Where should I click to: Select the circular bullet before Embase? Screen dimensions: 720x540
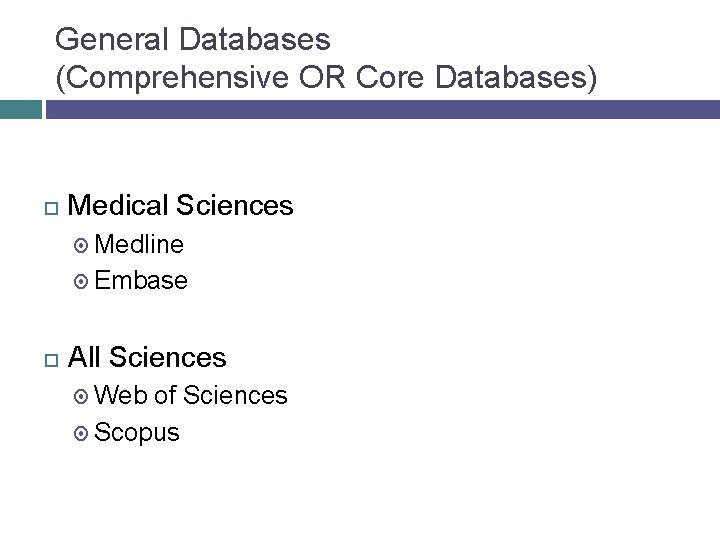point(83,281)
